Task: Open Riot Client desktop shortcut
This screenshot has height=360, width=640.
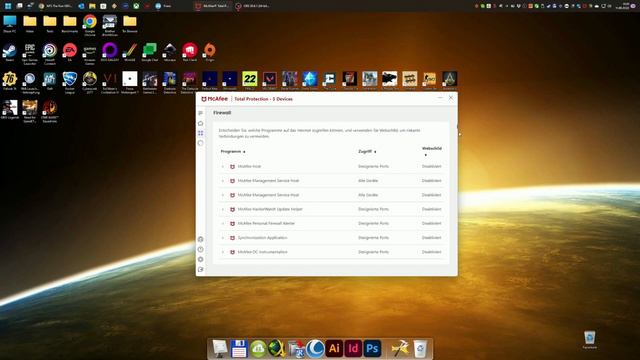Action: pyautogui.click(x=190, y=53)
